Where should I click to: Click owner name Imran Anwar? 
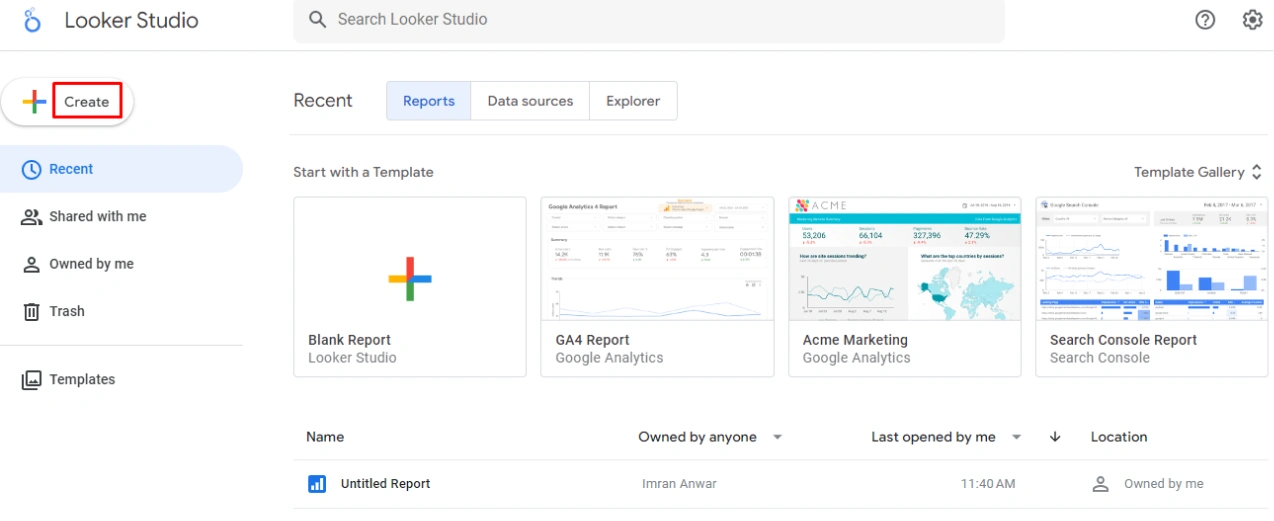(x=679, y=484)
